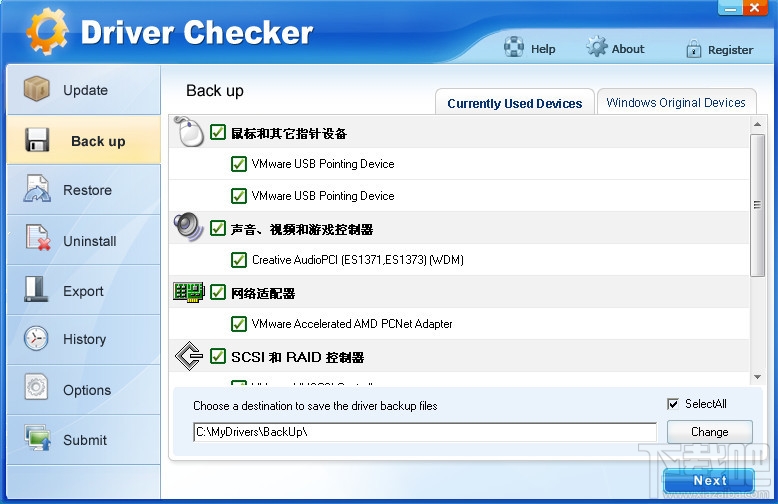Screen dimensions: 778x504
Task: Open the Export section
Action: (x=83, y=290)
